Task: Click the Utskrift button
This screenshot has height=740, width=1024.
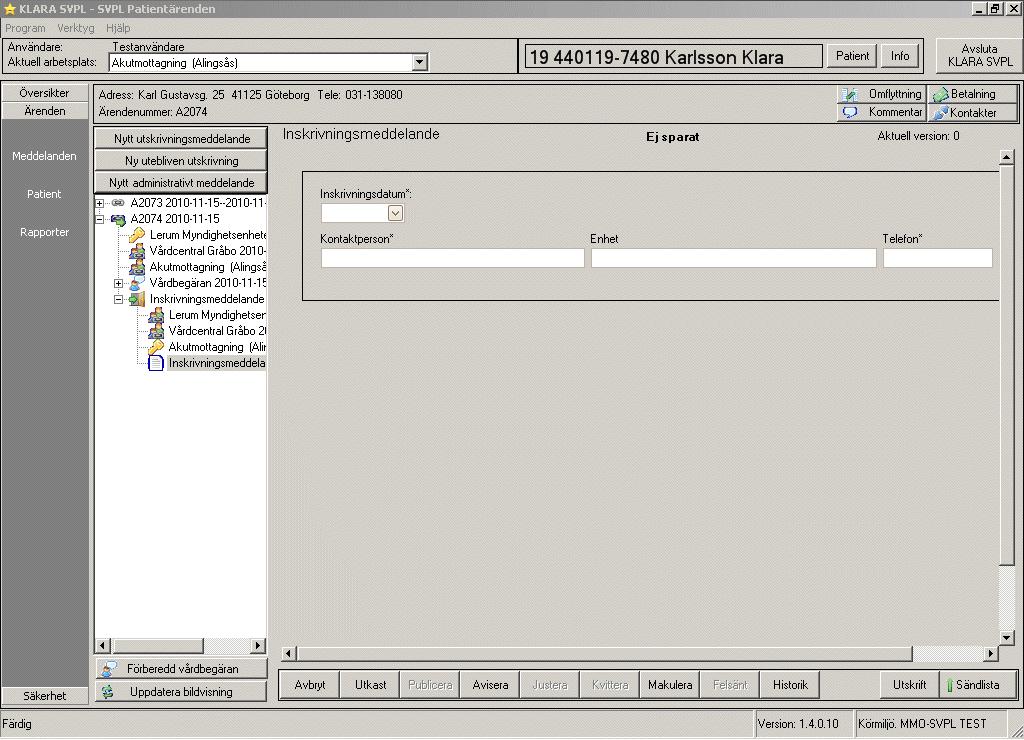Action: coord(910,685)
